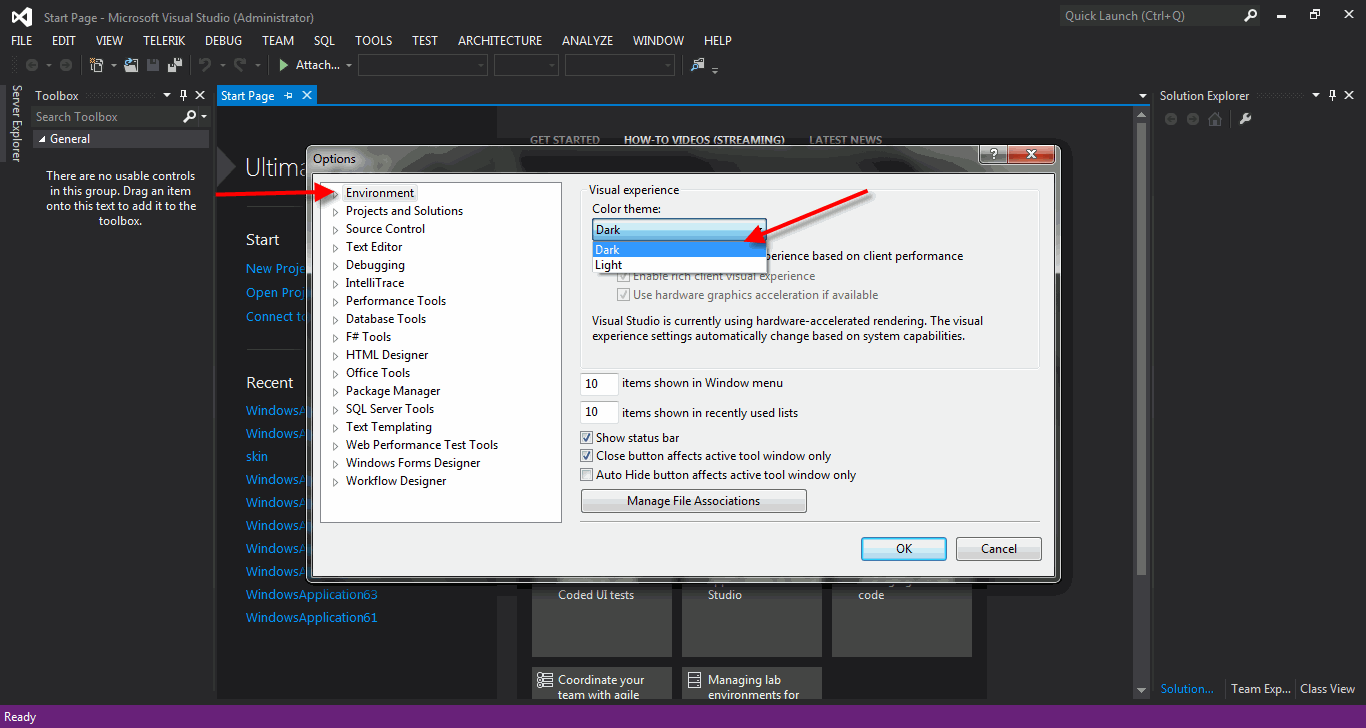Click the Solution Explorer Back icon
1366x728 pixels.
[x=1172, y=119]
